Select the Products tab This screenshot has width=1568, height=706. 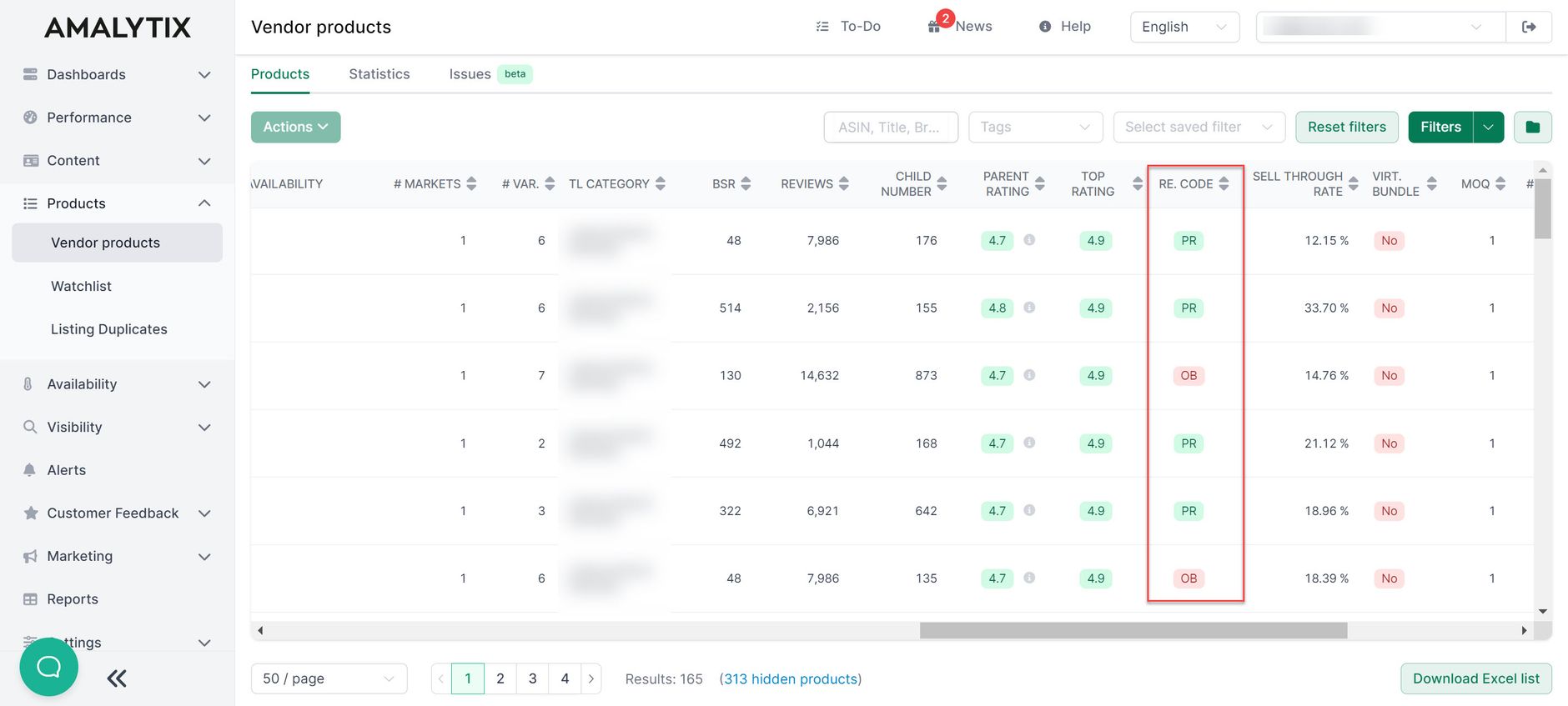coord(280,74)
